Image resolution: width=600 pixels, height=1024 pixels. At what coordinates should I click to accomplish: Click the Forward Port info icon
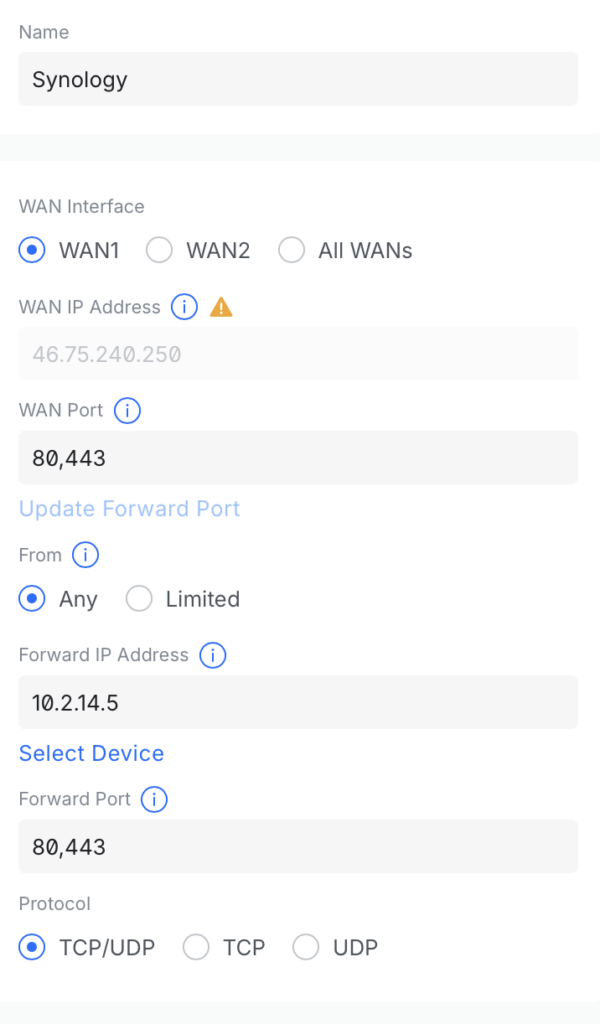click(154, 799)
